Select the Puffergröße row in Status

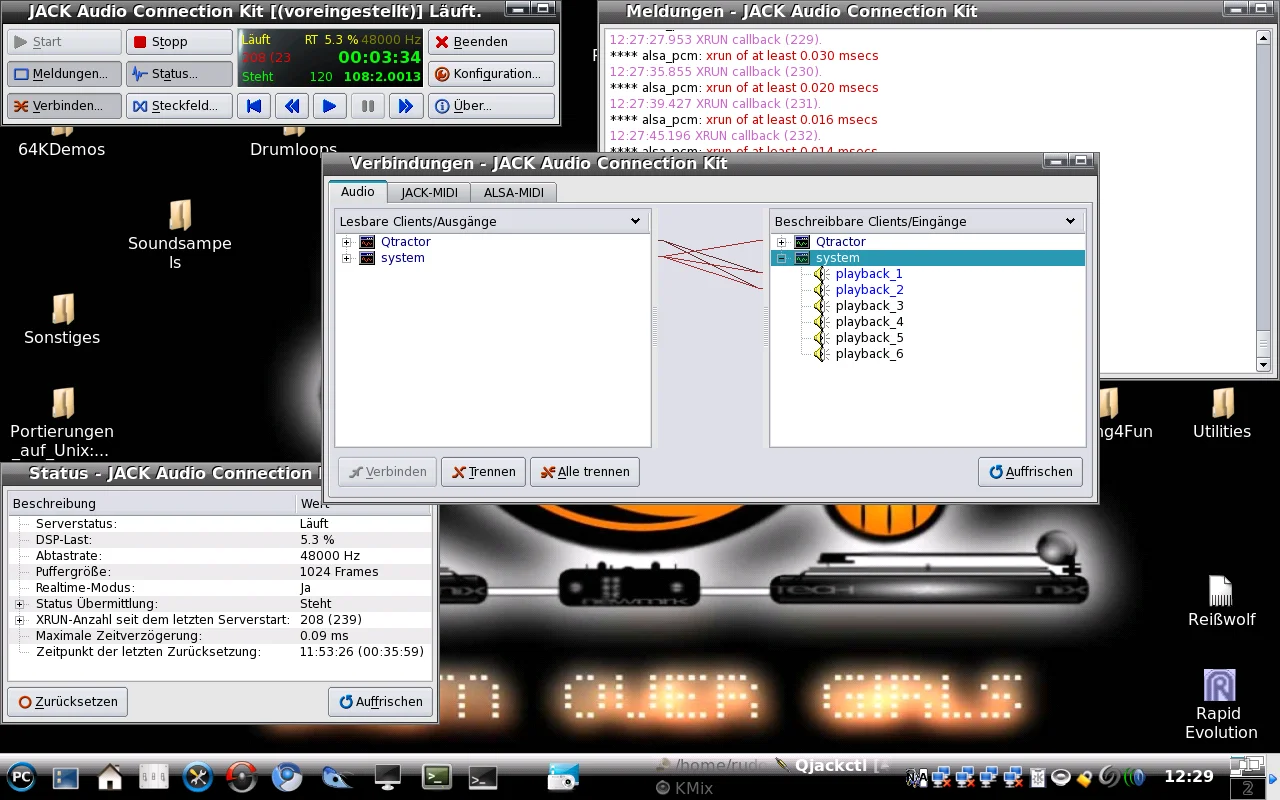click(x=220, y=572)
